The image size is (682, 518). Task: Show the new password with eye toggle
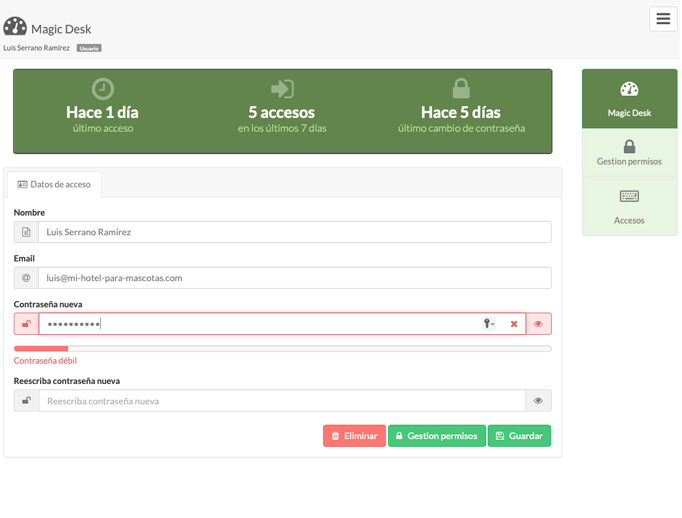tap(538, 324)
